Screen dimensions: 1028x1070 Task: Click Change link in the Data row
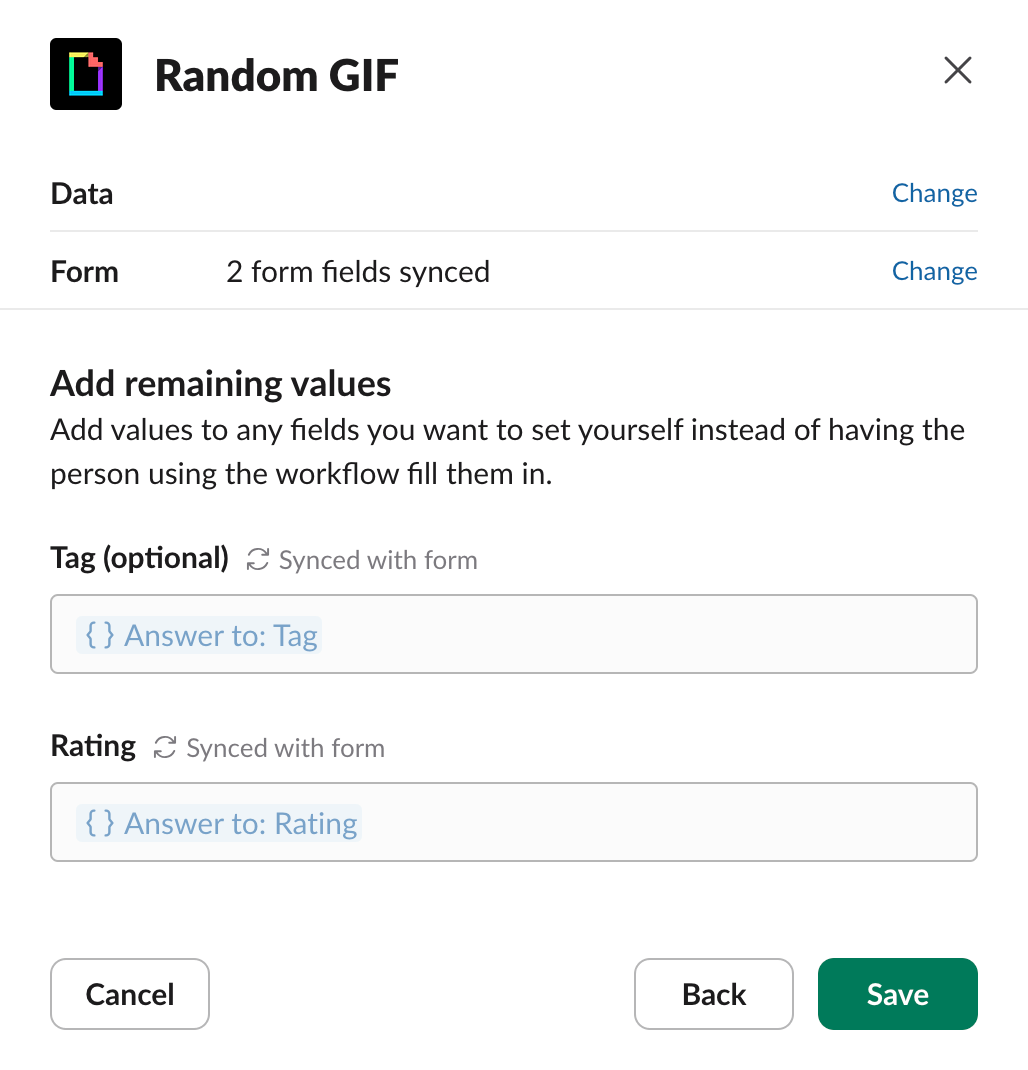(x=934, y=193)
